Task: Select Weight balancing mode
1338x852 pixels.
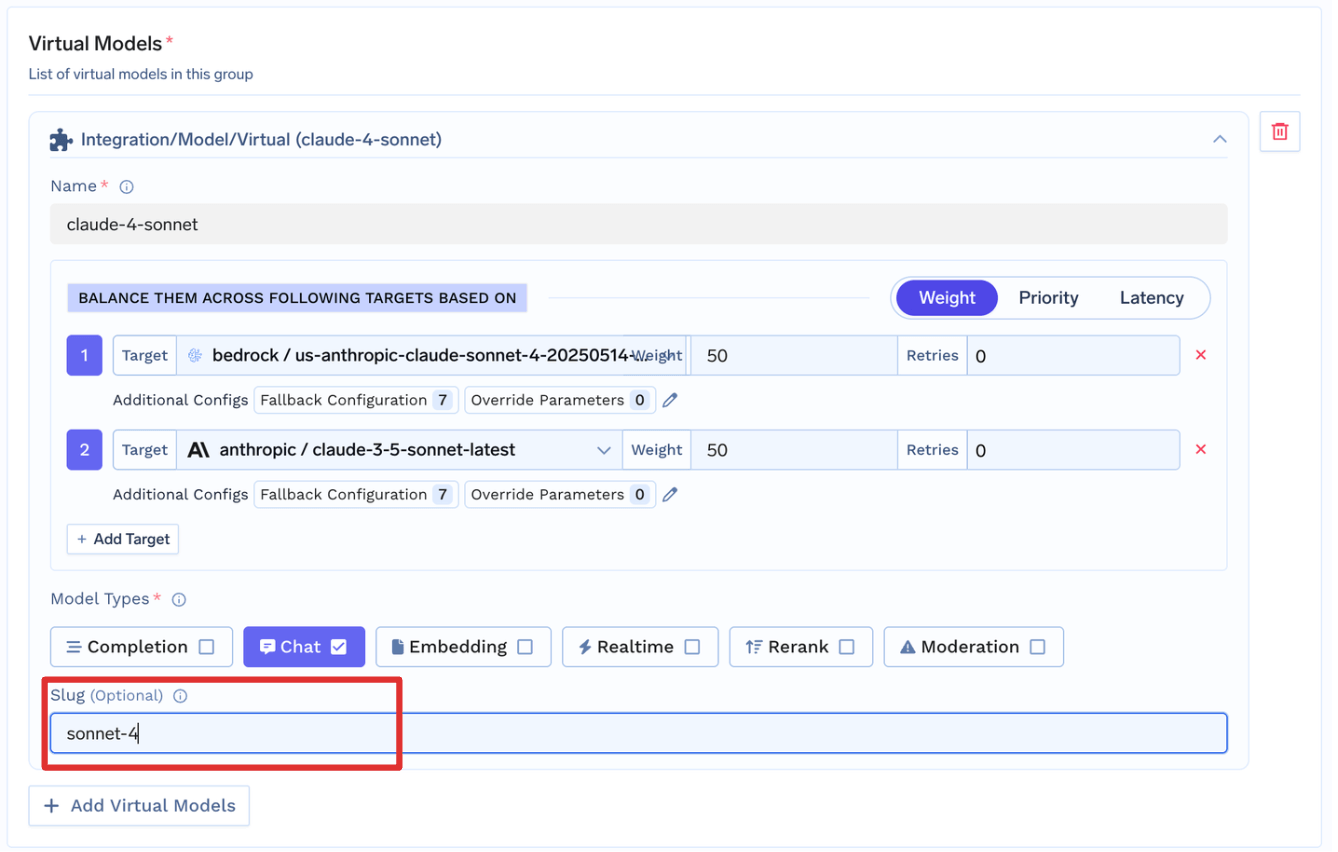Action: click(947, 298)
